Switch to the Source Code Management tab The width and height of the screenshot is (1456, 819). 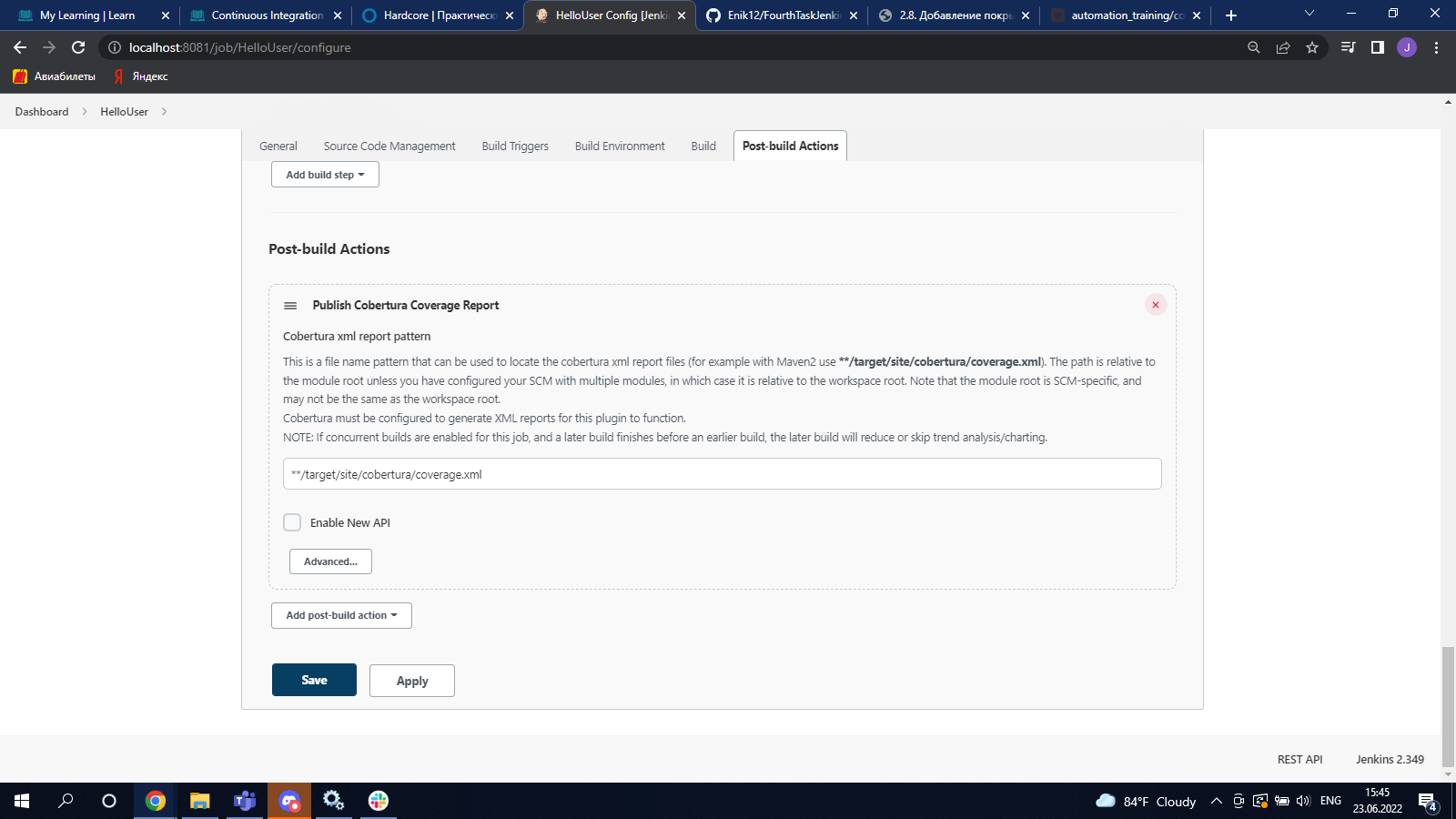pyautogui.click(x=389, y=146)
